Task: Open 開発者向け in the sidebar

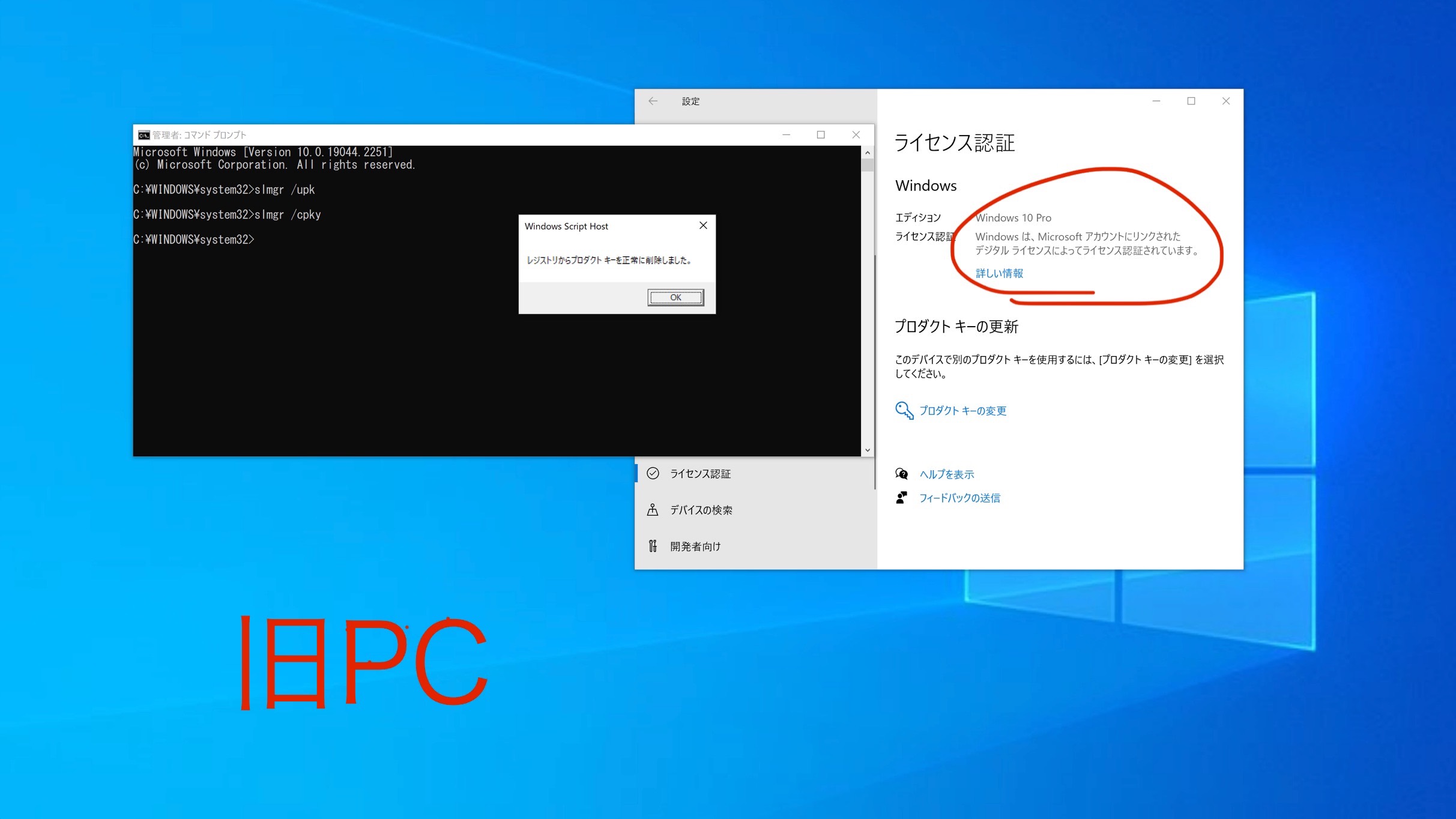Action: coord(695,546)
